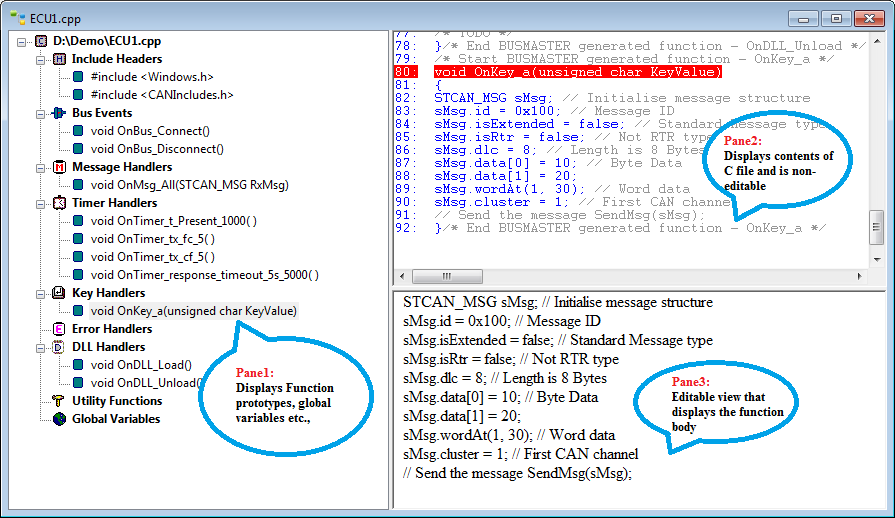The width and height of the screenshot is (895, 518).
Task: Click the code pane scroll down arrow
Action: click(x=877, y=260)
